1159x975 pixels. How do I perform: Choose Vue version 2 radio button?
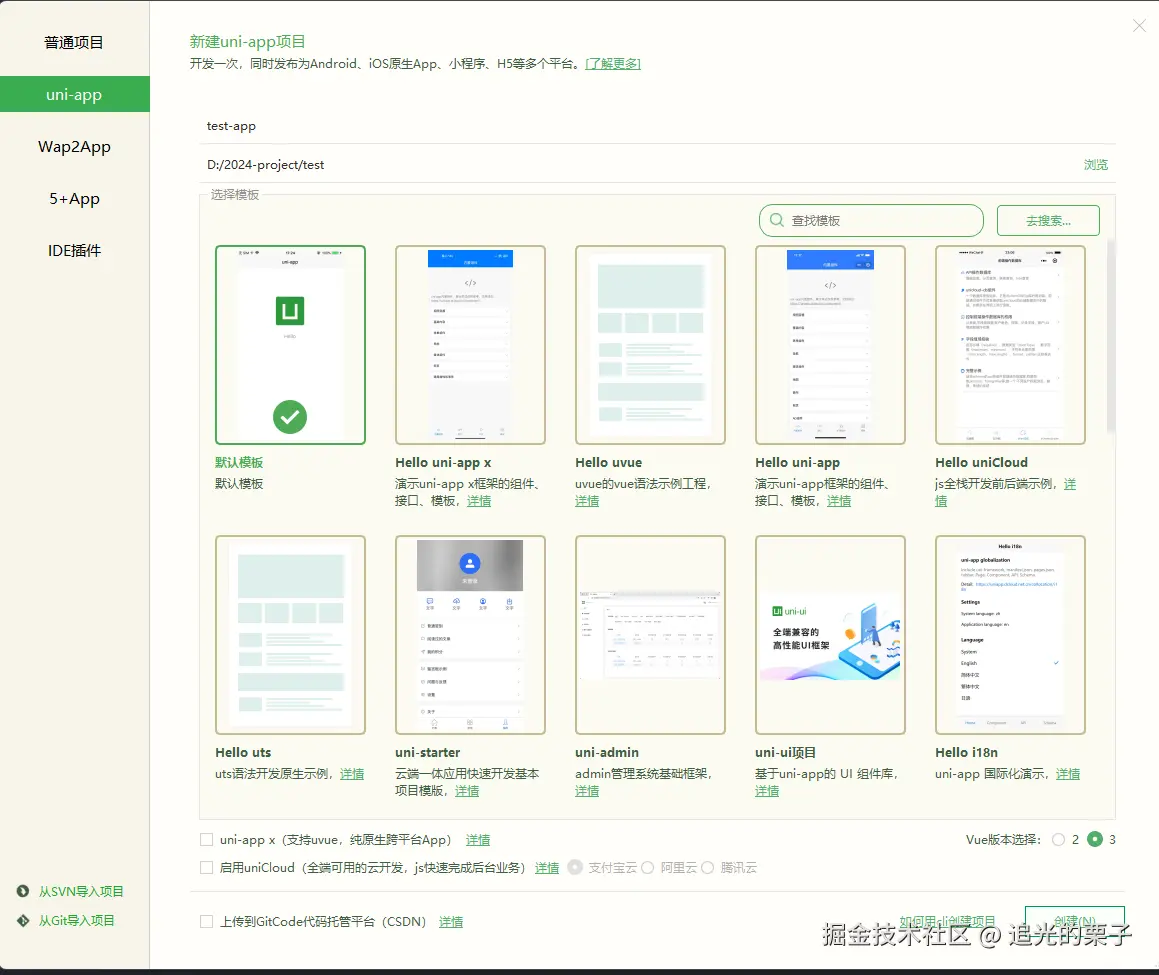1058,840
